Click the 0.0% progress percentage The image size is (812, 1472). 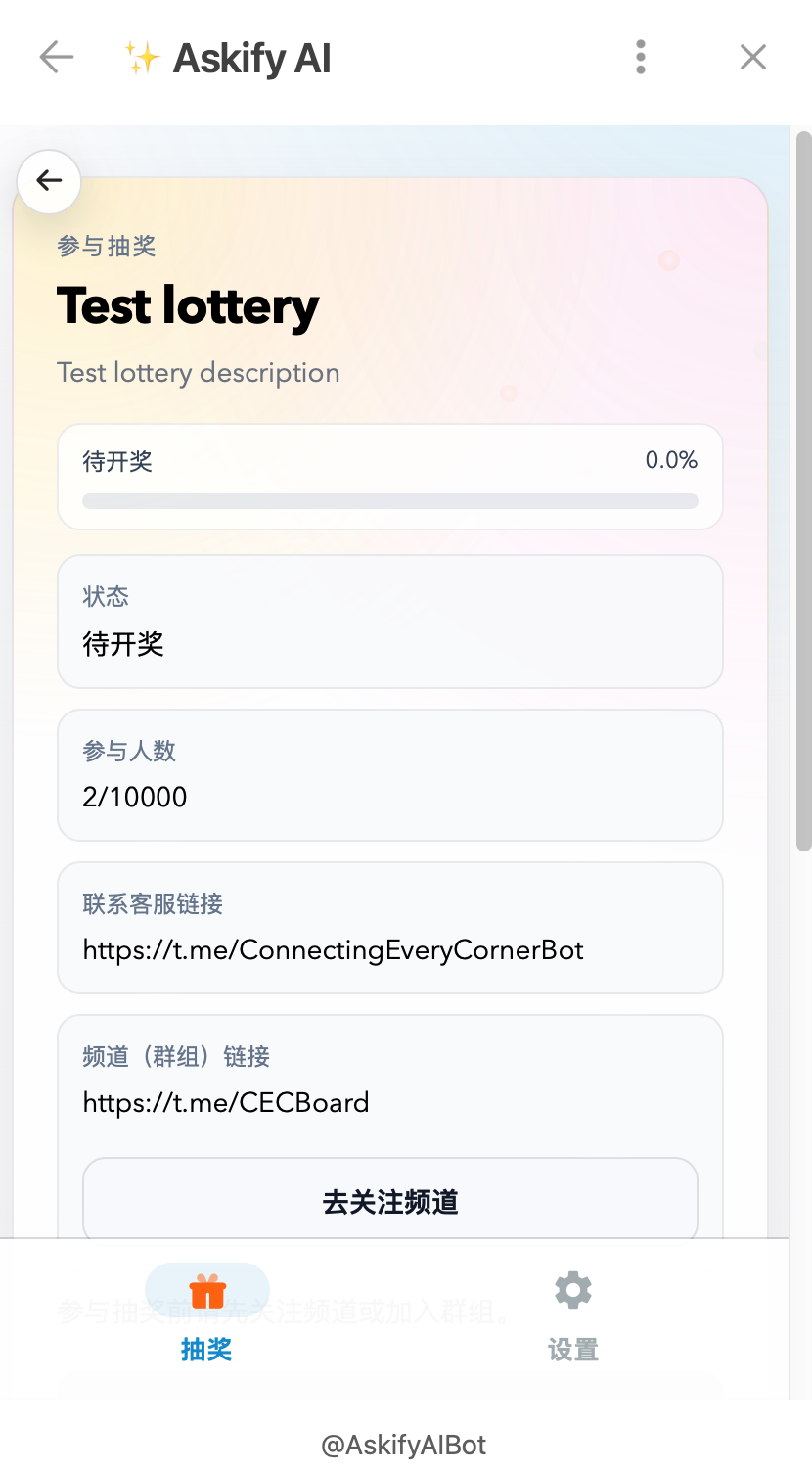[x=671, y=460]
